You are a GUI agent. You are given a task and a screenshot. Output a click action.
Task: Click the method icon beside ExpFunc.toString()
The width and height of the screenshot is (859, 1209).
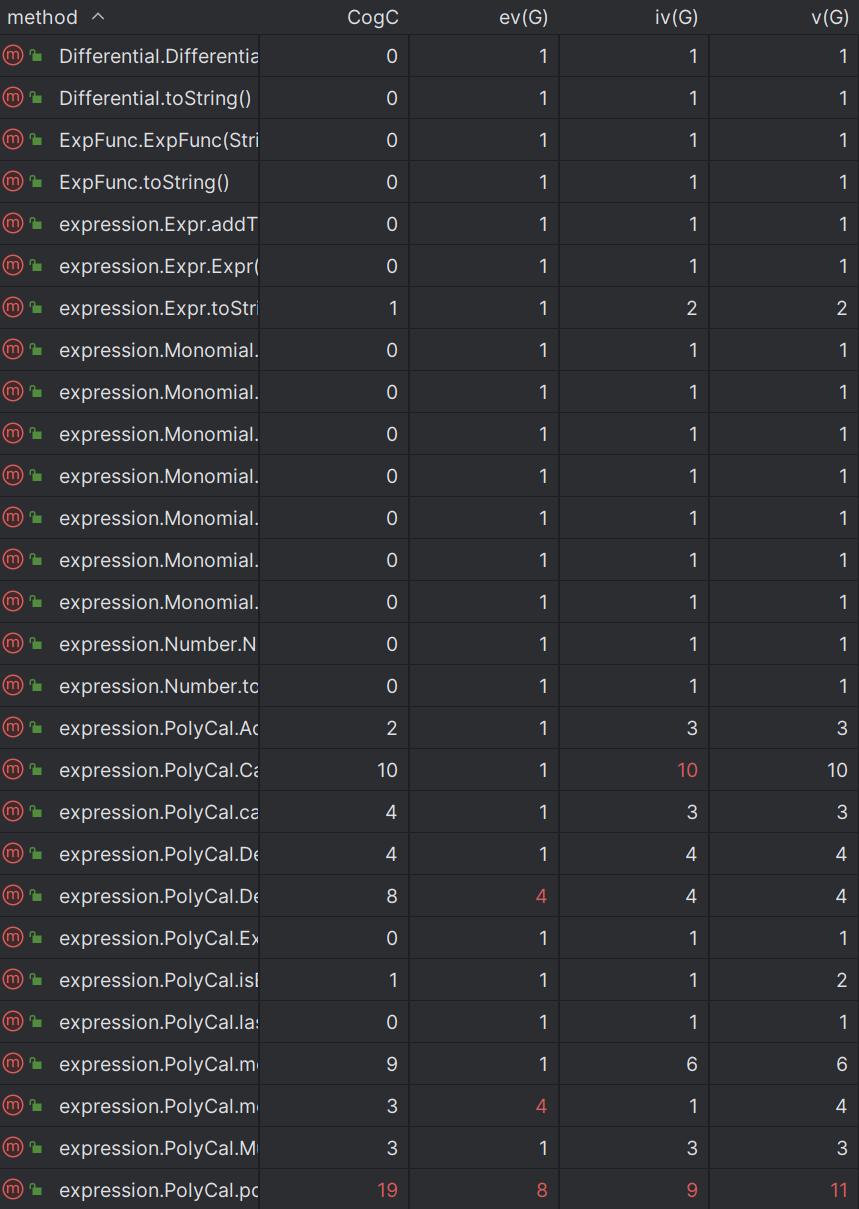click(x=13, y=182)
